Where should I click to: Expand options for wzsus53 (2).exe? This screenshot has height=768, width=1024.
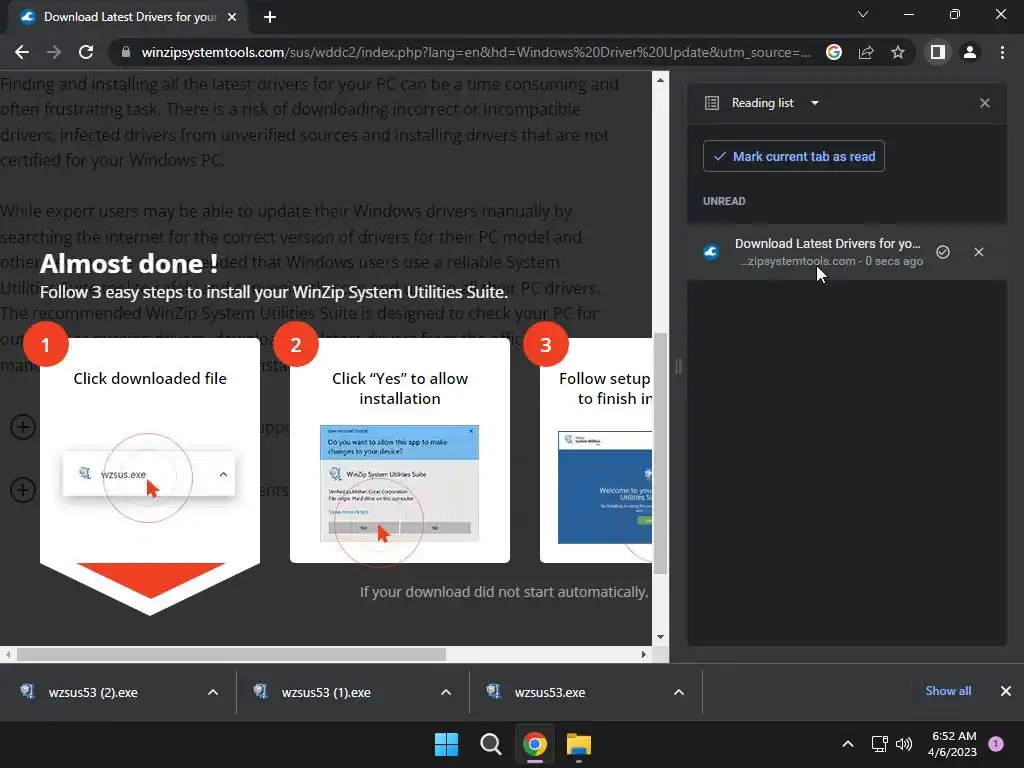(x=213, y=692)
